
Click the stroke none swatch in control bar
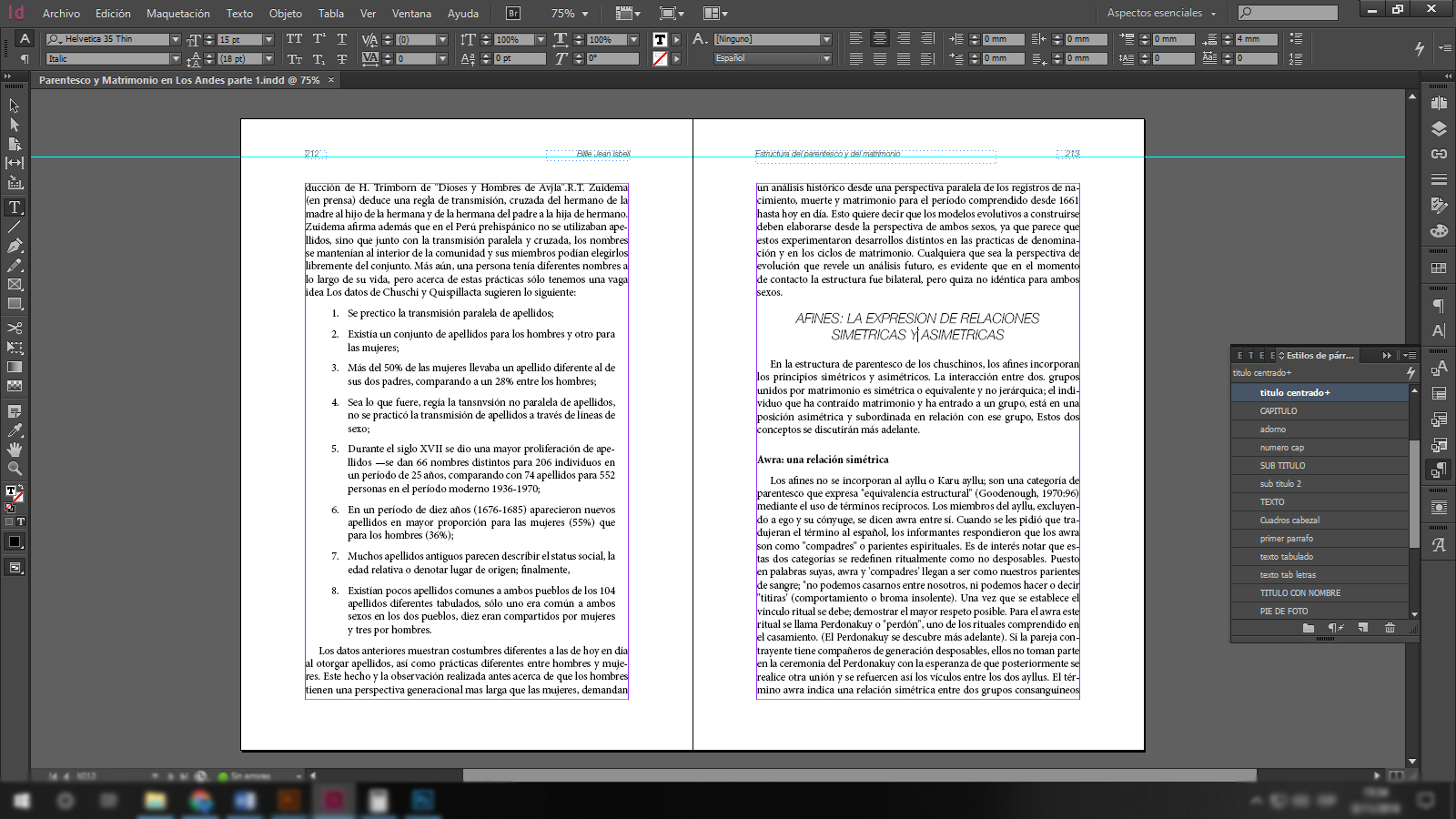click(x=661, y=59)
